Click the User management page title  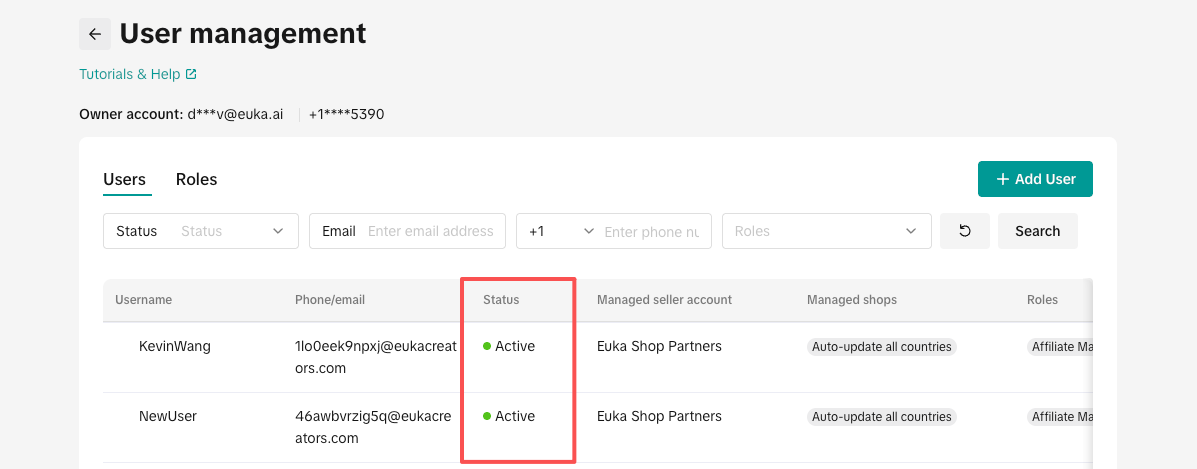coord(243,34)
